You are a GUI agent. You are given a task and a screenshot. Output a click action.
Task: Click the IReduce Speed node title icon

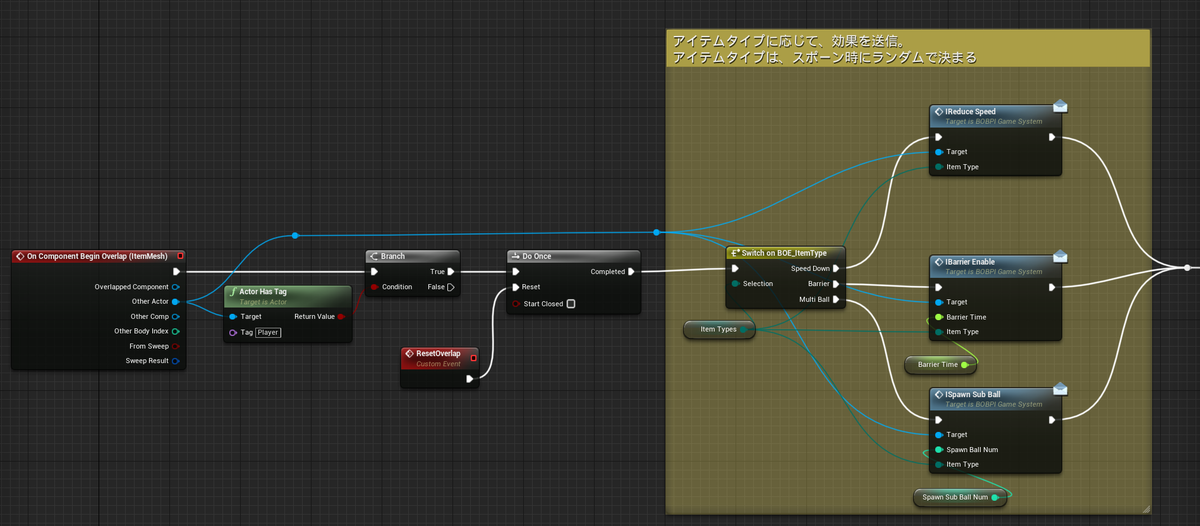tap(938, 112)
